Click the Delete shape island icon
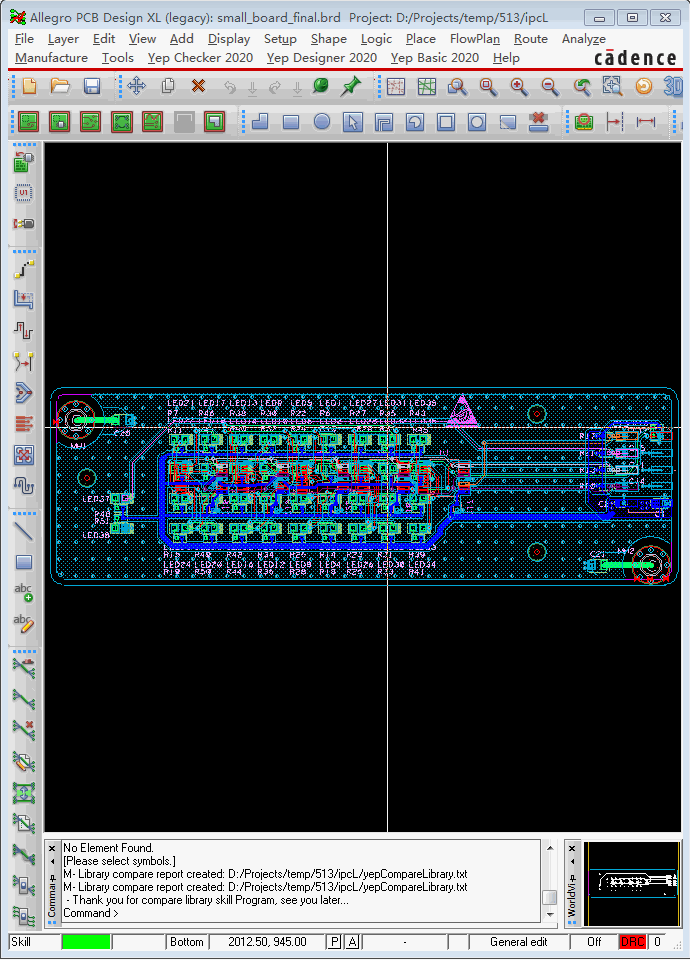 click(x=538, y=122)
